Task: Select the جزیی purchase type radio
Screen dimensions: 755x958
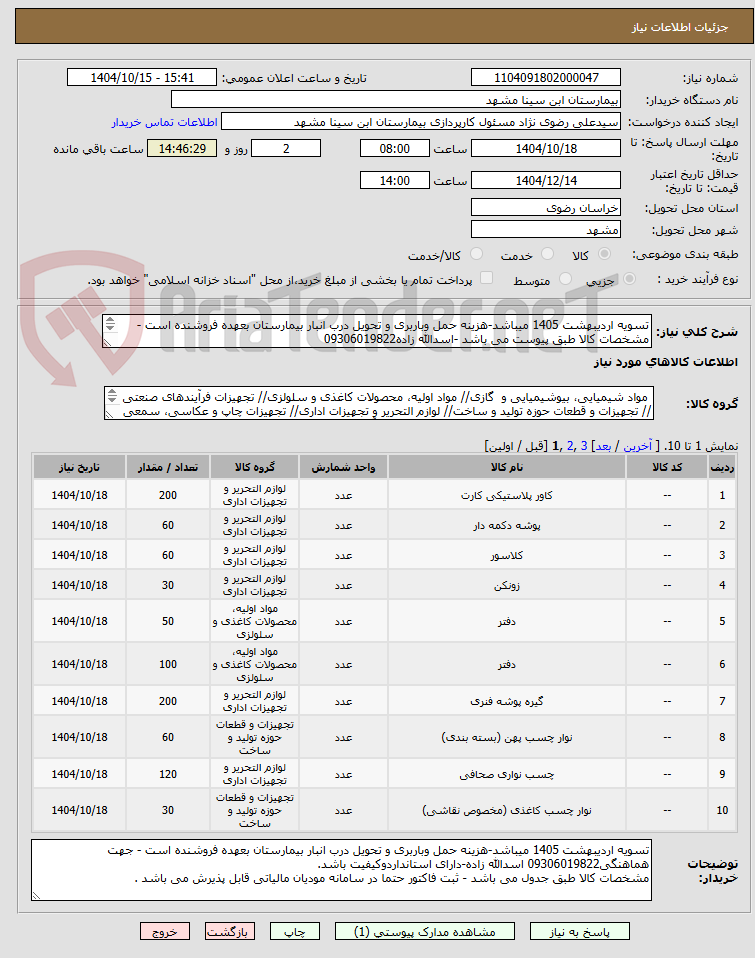Action: pyautogui.click(x=629, y=279)
